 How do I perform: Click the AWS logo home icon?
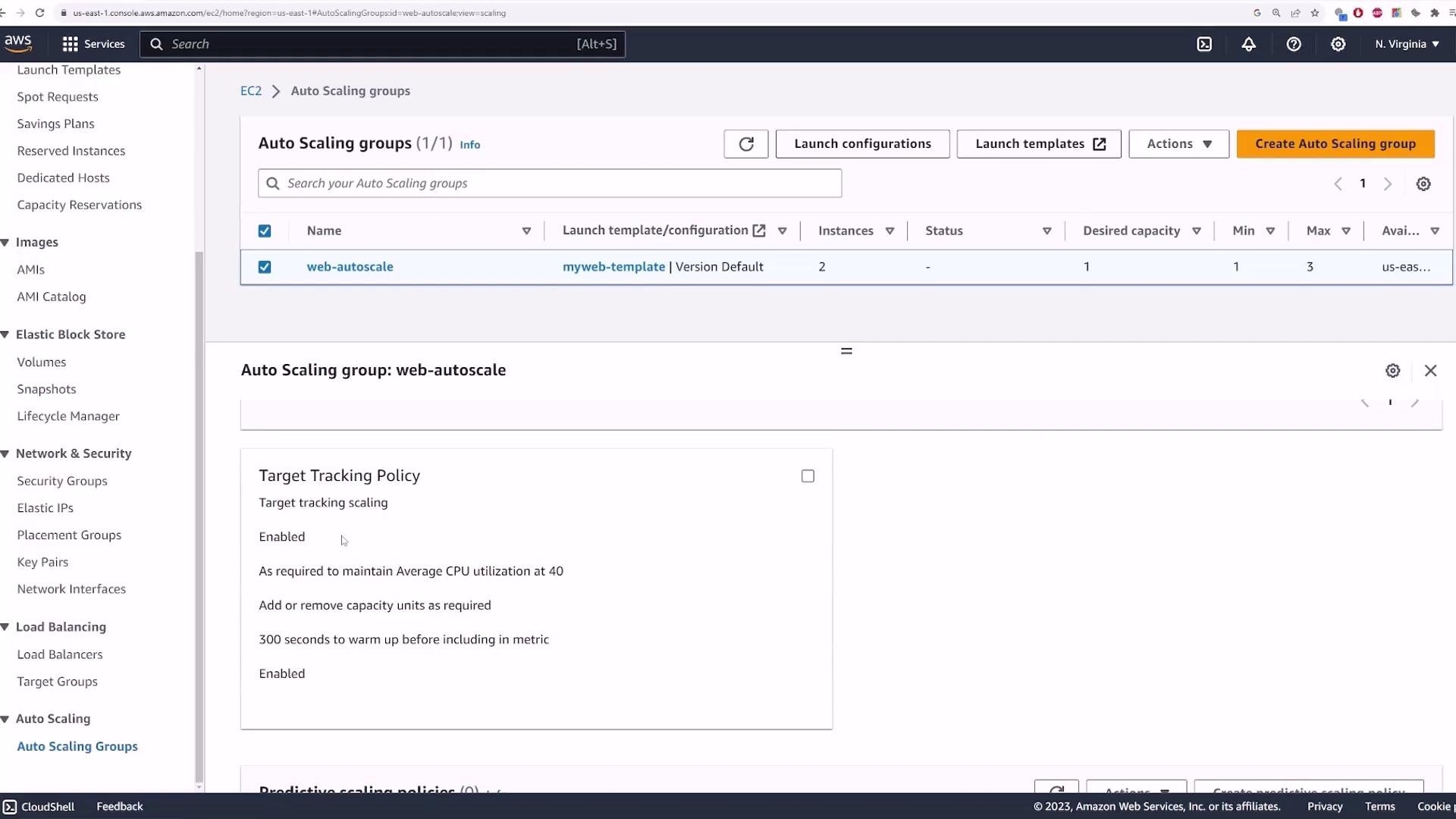(18, 43)
